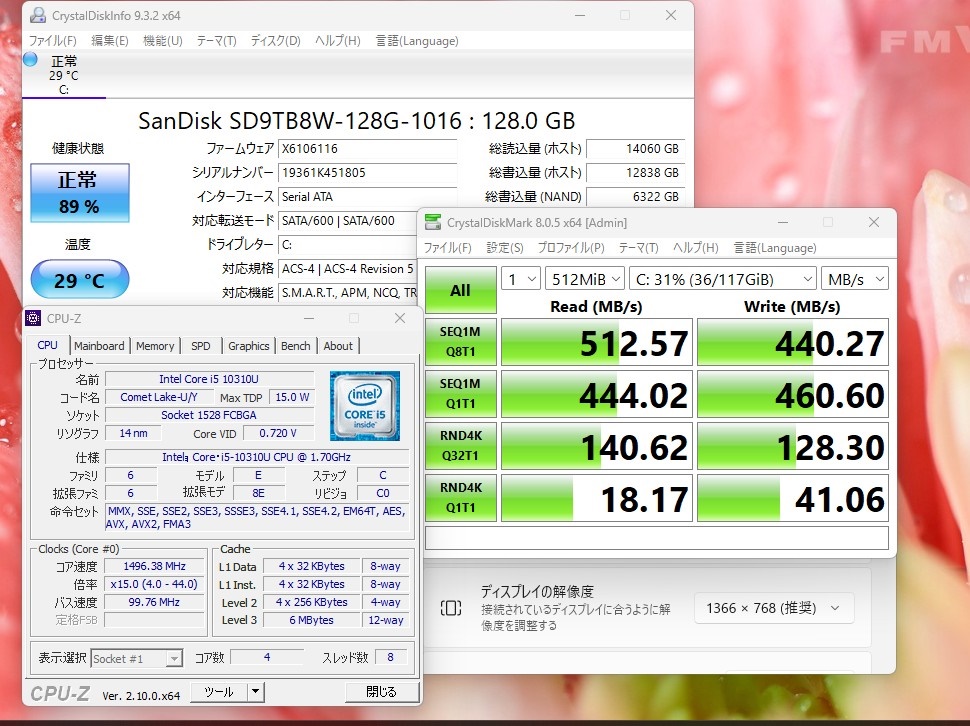Click the 440.27 sequential write result
970x726 pixels.
[792, 342]
